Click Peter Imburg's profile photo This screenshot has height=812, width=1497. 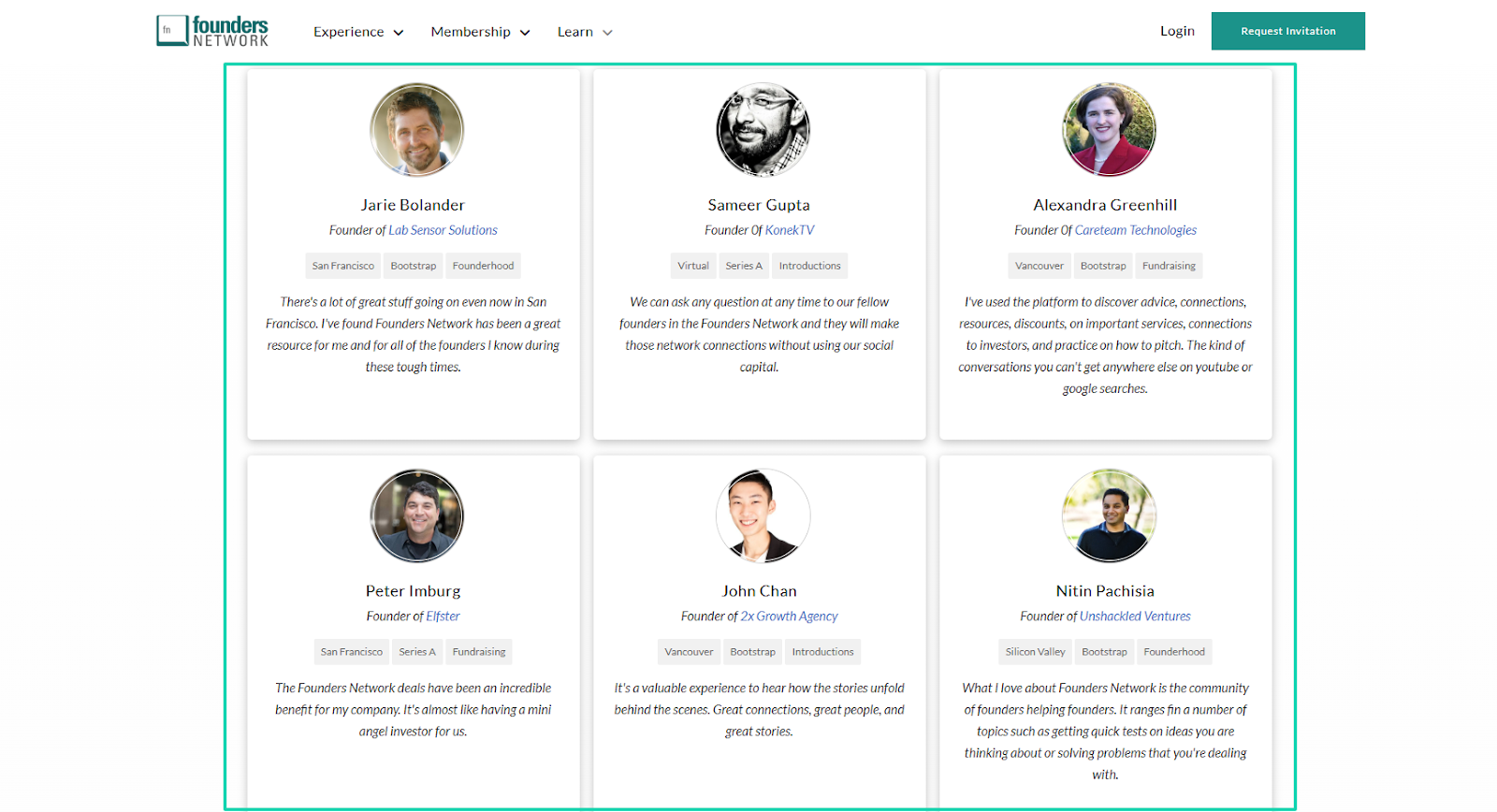[416, 515]
